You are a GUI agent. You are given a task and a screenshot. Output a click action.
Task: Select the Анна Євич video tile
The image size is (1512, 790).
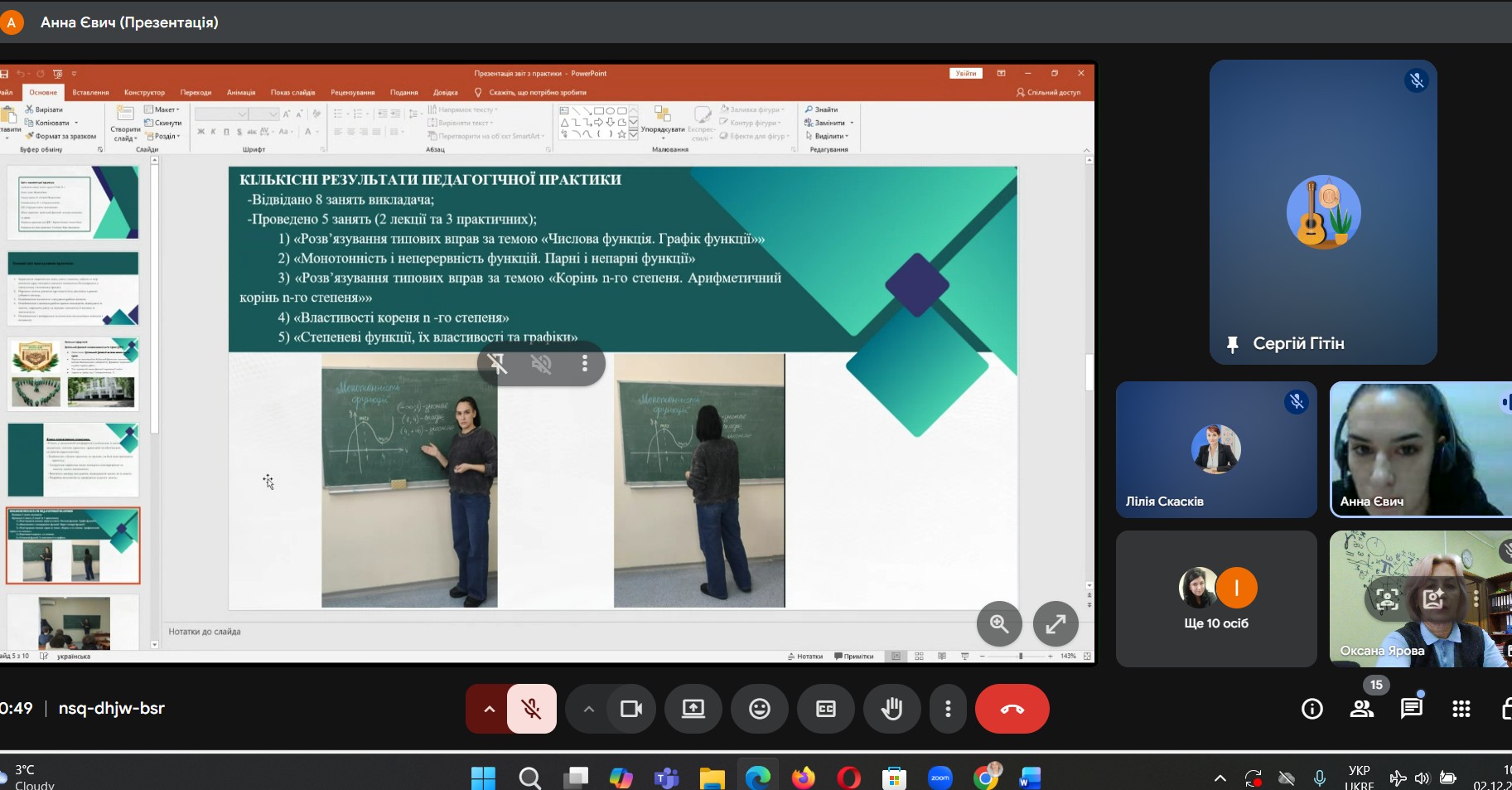click(1420, 449)
